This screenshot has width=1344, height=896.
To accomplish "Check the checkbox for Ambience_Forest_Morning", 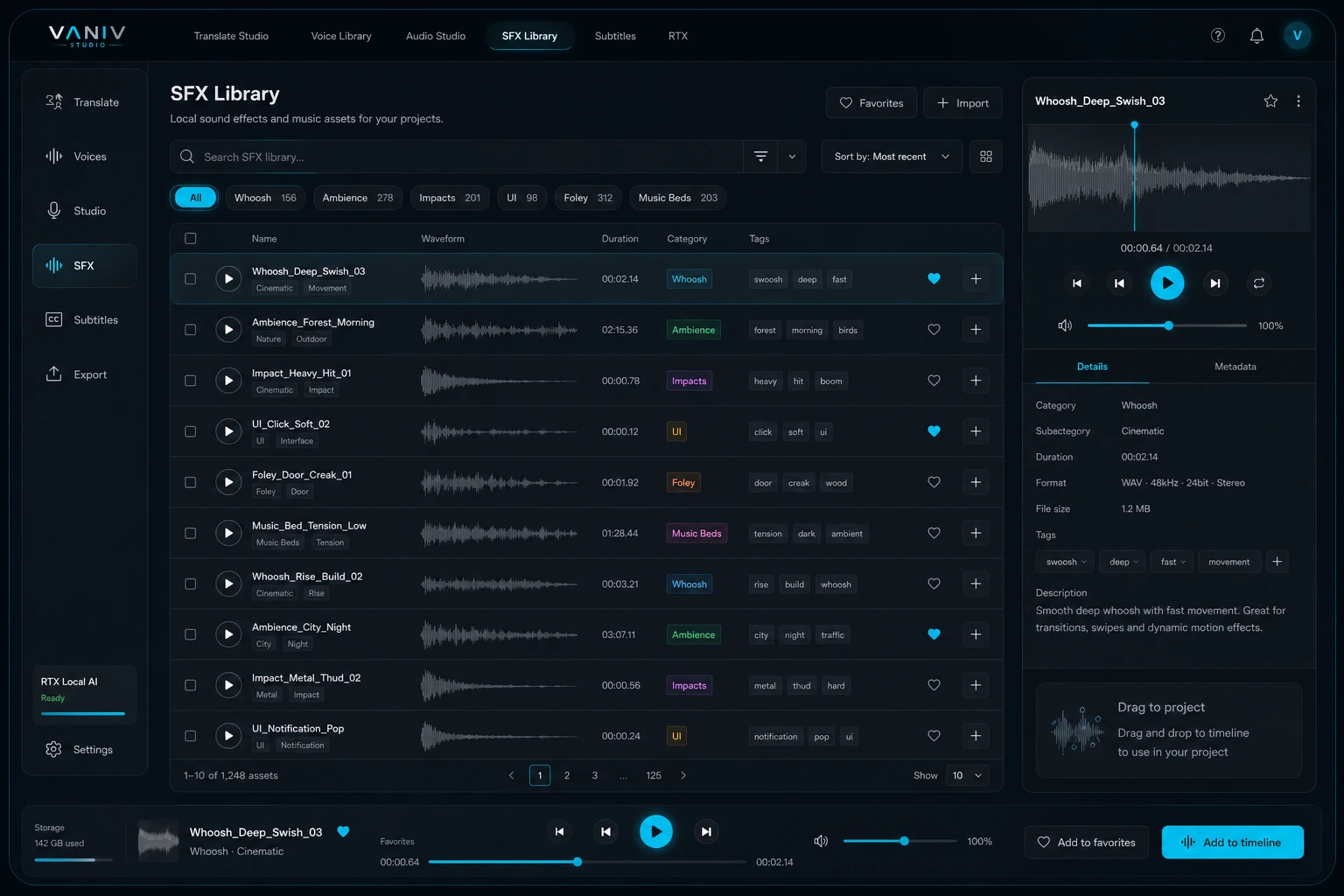I will pos(190,329).
